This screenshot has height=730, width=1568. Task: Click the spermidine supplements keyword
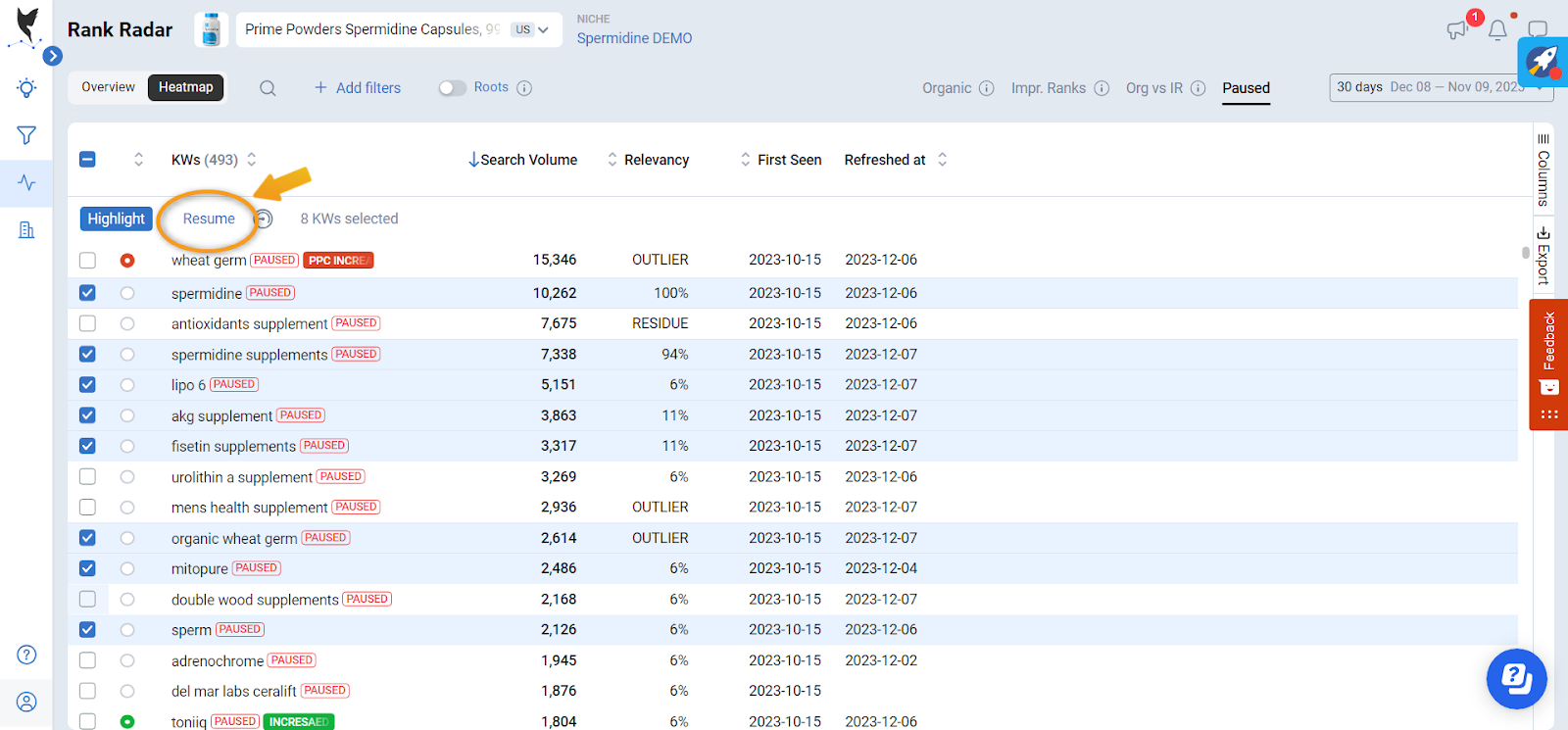pyautogui.click(x=249, y=355)
